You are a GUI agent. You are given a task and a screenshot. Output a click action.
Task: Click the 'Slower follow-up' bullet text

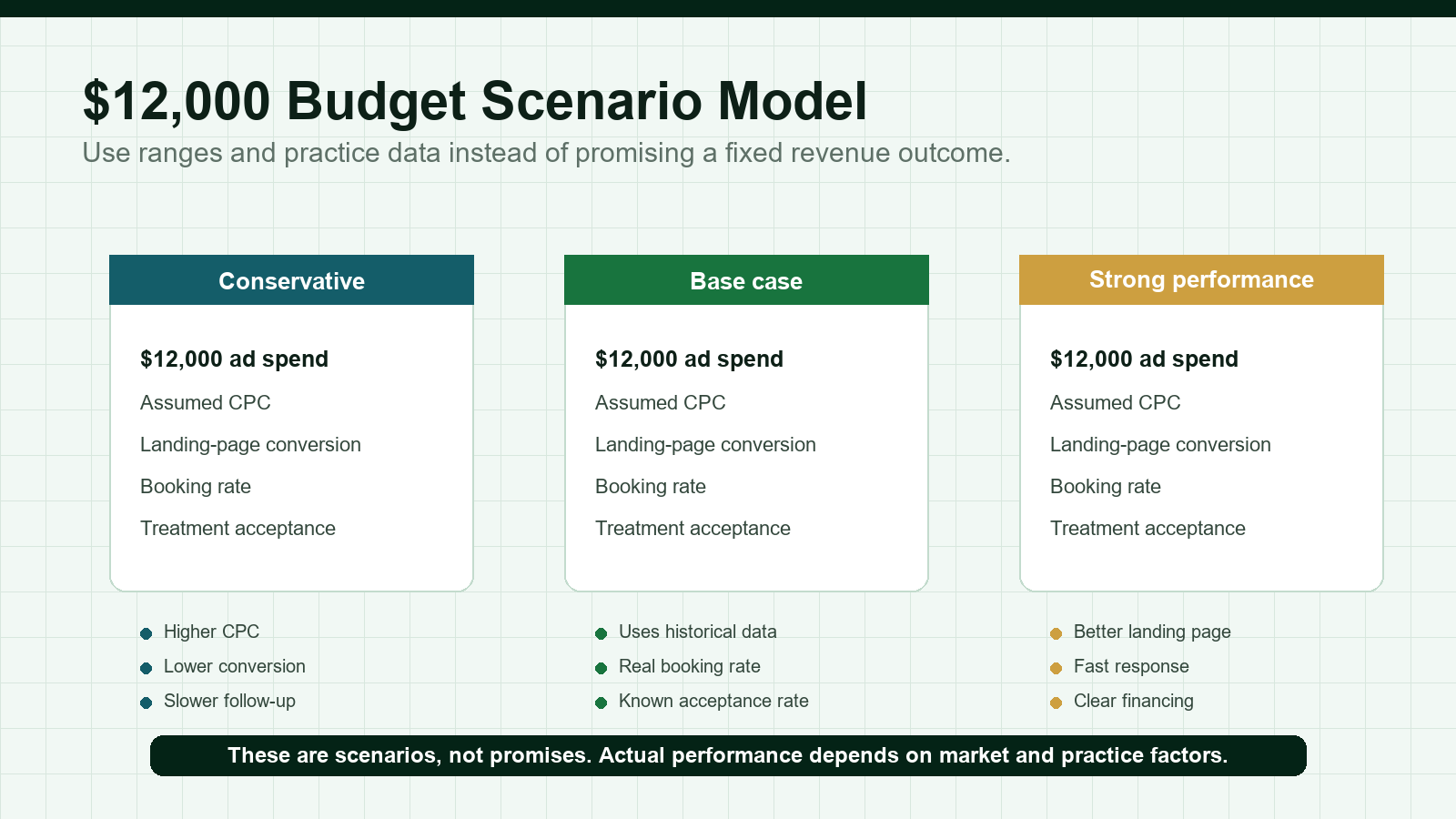[229, 701]
